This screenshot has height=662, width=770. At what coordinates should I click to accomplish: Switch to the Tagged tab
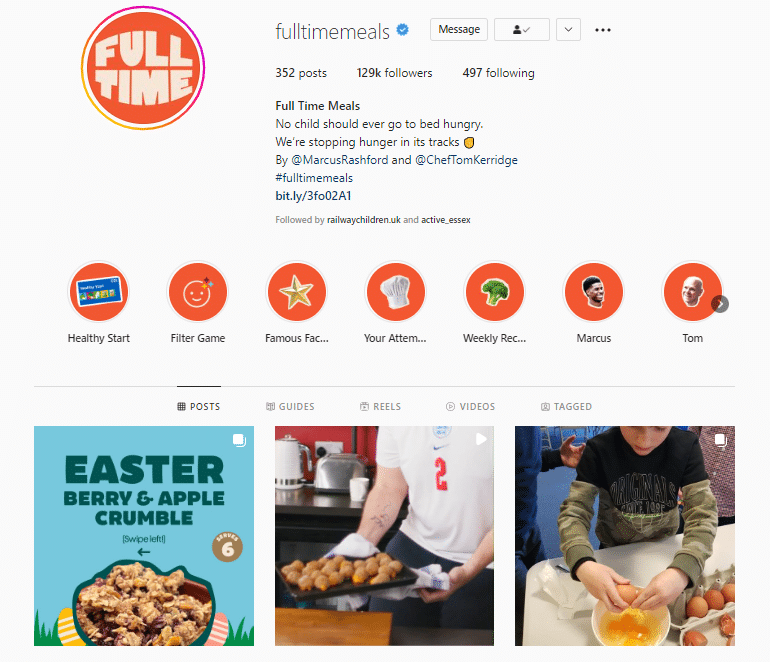566,407
